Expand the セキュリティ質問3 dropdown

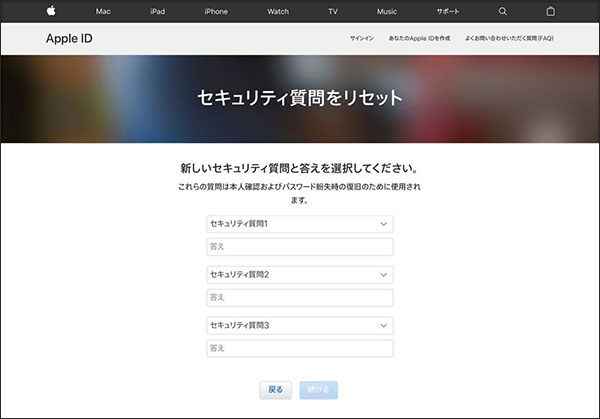(300, 326)
